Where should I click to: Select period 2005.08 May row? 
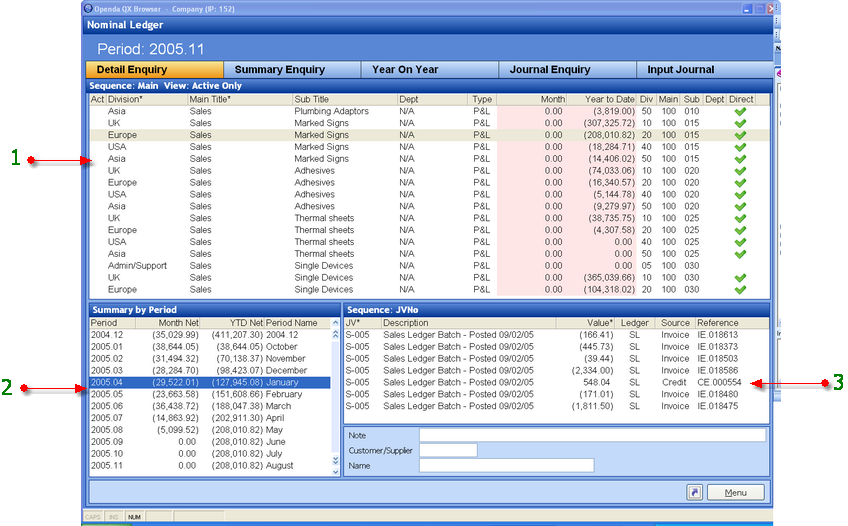point(210,430)
